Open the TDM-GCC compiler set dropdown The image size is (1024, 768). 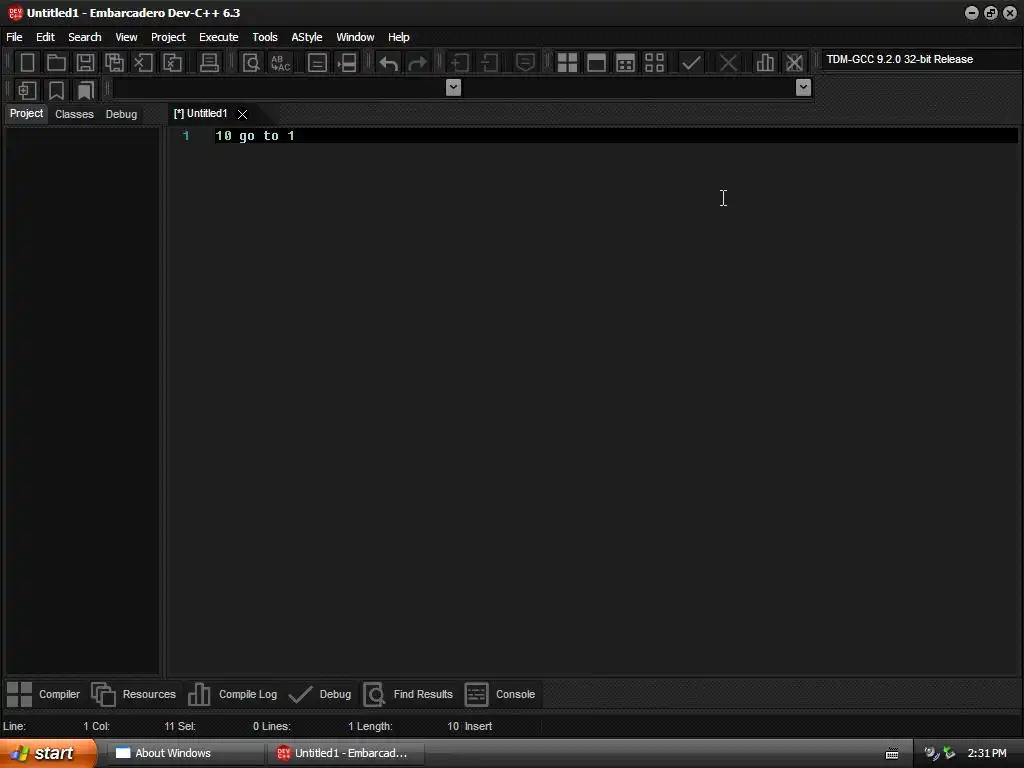click(x=921, y=59)
